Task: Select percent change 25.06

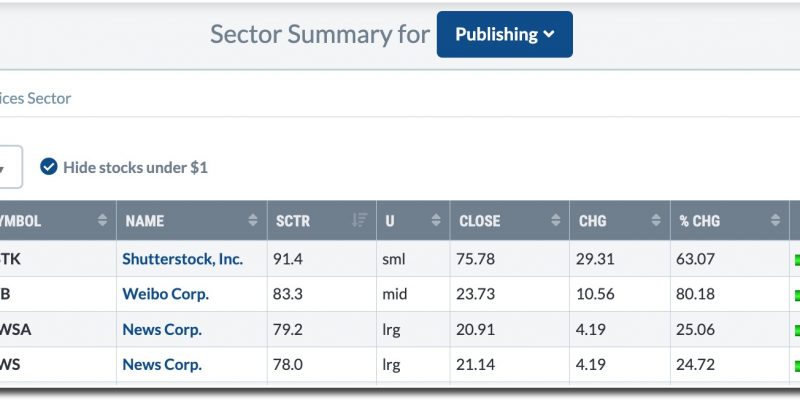Action: (695, 330)
